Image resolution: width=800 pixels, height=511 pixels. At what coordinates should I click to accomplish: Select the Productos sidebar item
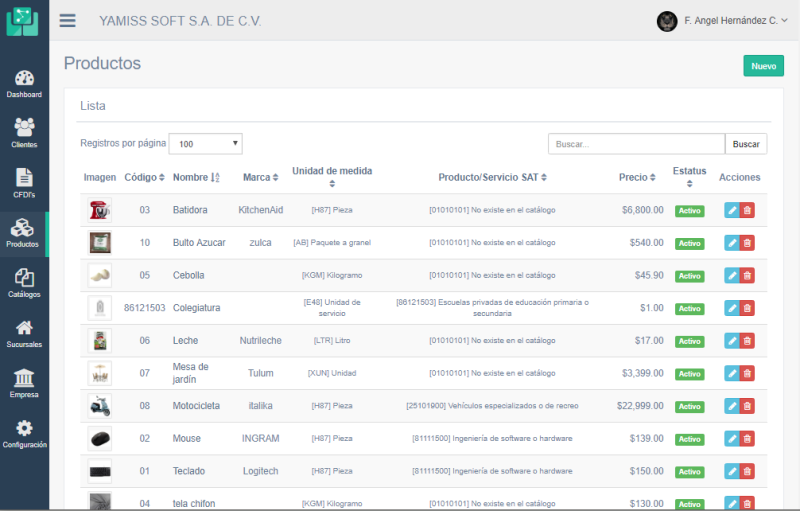pyautogui.click(x=24, y=233)
